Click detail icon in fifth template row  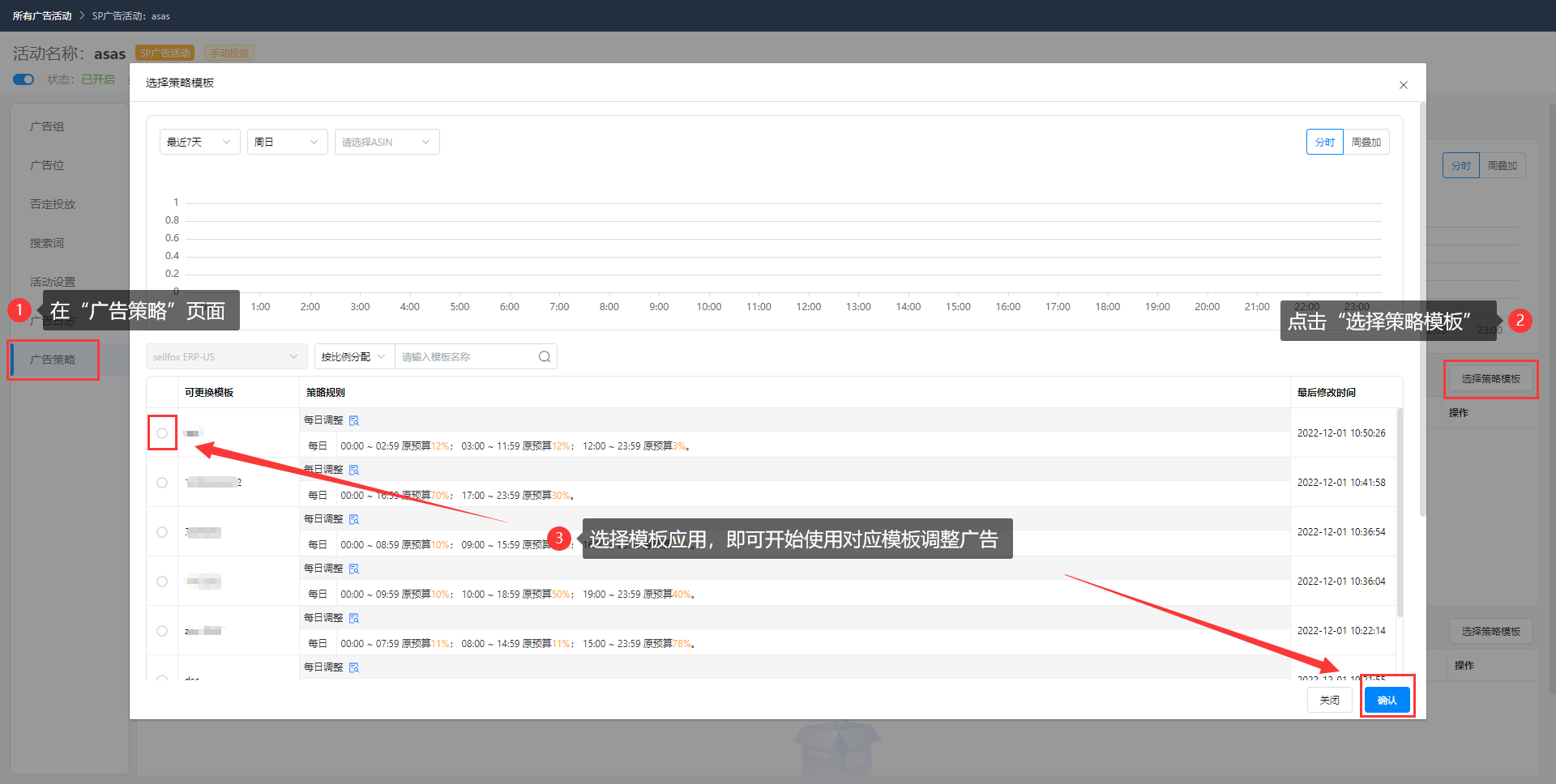tap(354, 618)
